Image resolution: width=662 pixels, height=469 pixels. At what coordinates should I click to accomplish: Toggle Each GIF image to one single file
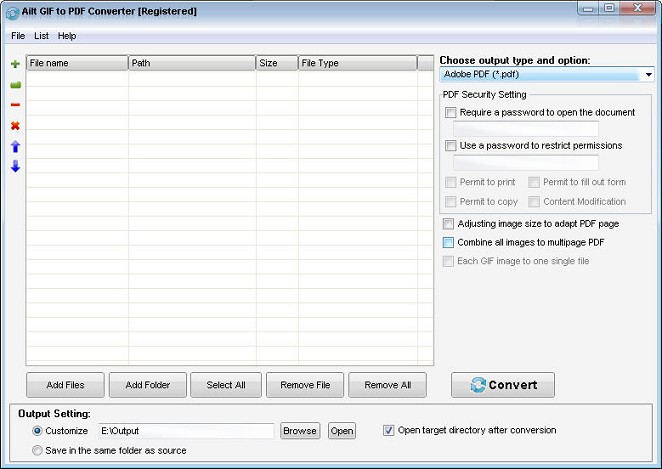[448, 261]
